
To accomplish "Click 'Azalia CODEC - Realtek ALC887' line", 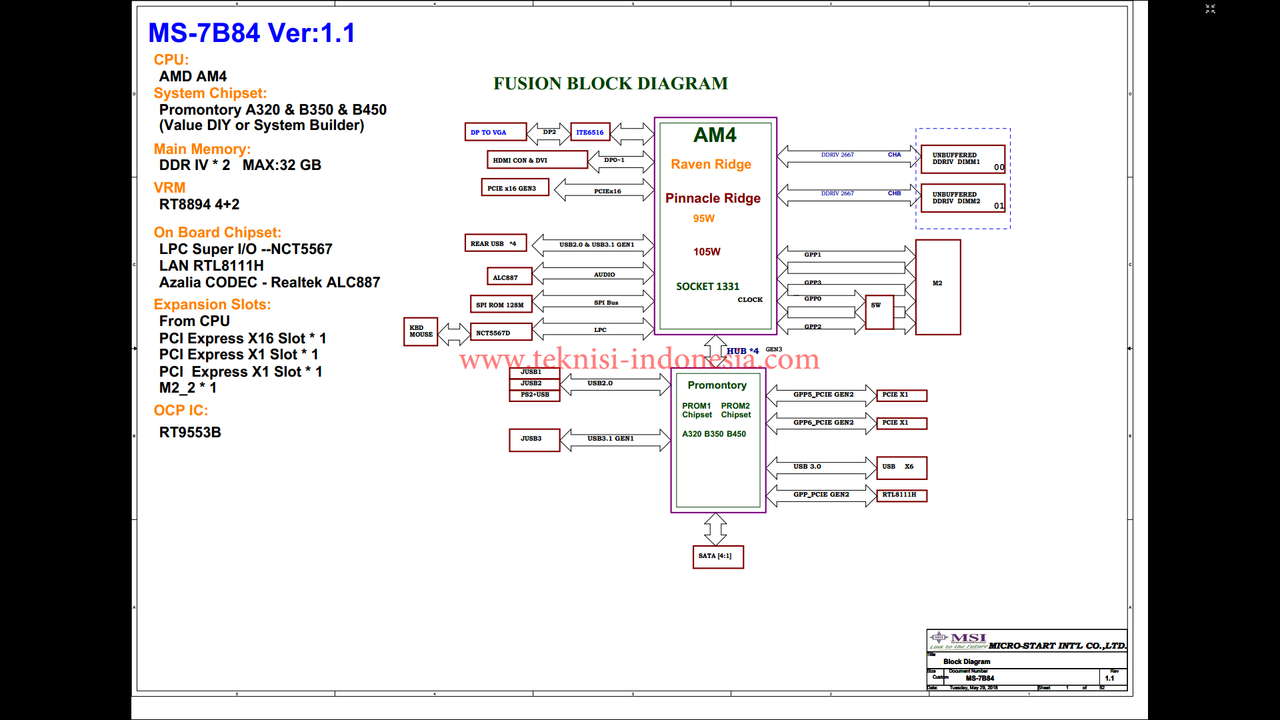I will 270,283.
